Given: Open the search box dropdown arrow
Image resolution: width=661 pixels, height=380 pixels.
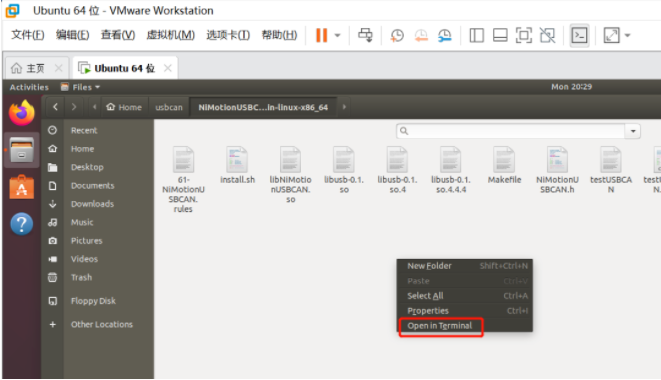Looking at the screenshot, I should click(x=633, y=131).
